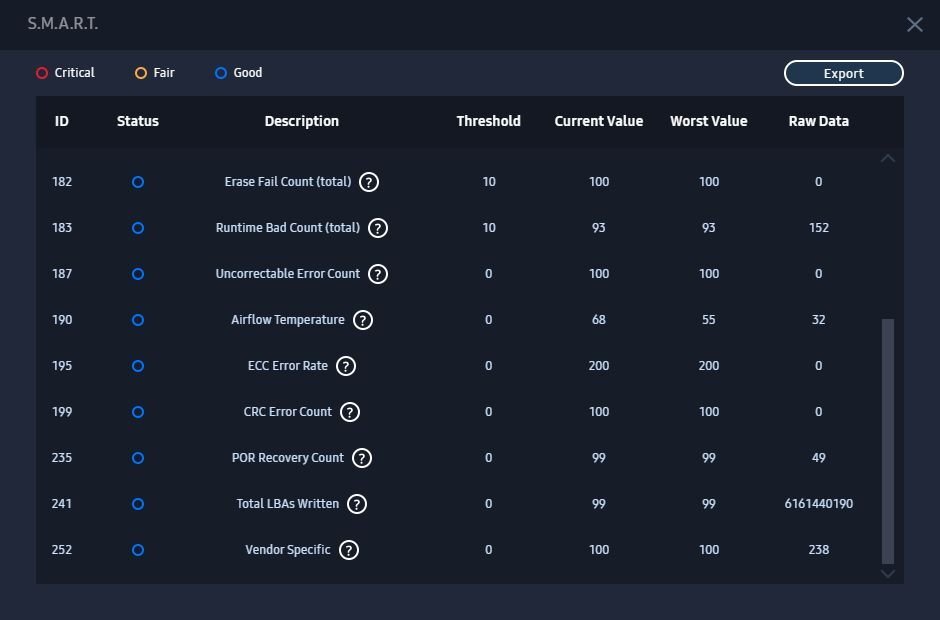Click the Current Value column header
The height and width of the screenshot is (620, 940).
[598, 121]
